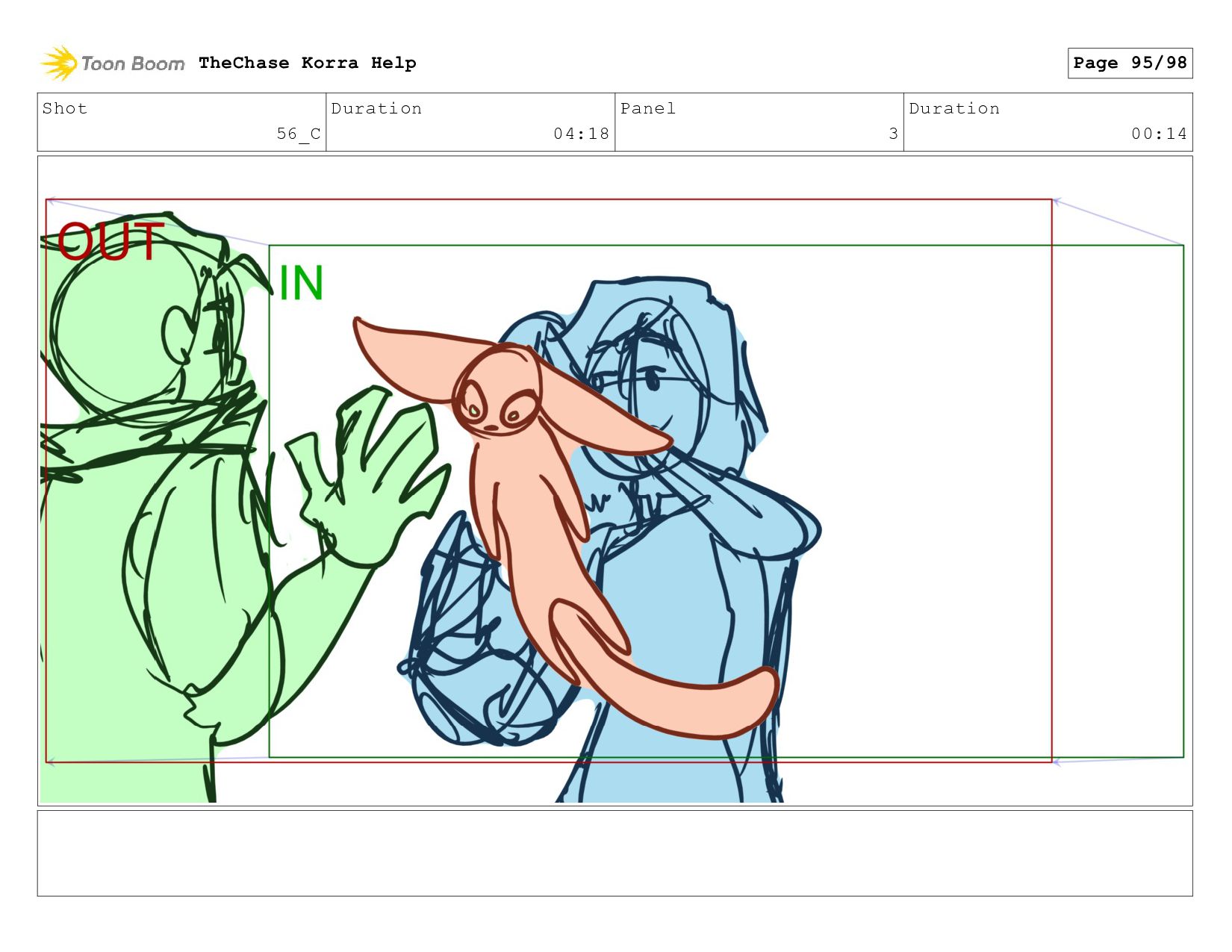Select the panel number '3'

893,134
